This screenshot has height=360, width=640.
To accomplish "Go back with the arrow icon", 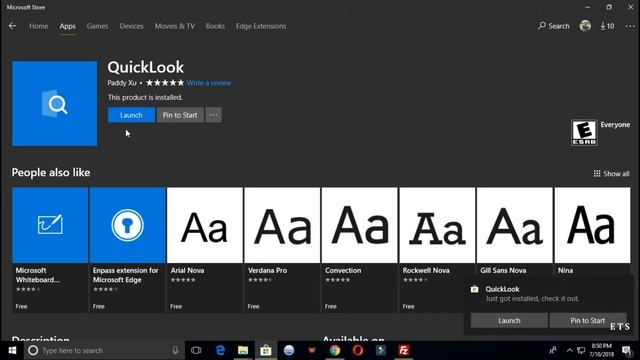I will [12, 26].
